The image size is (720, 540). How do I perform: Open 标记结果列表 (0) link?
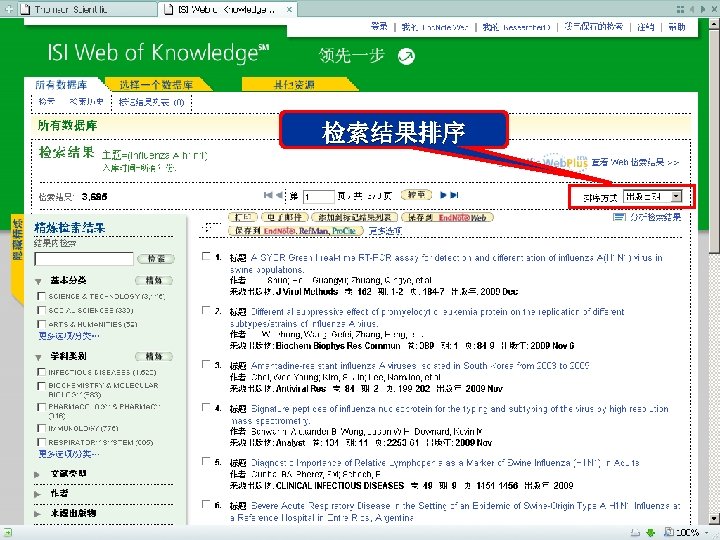152,102
